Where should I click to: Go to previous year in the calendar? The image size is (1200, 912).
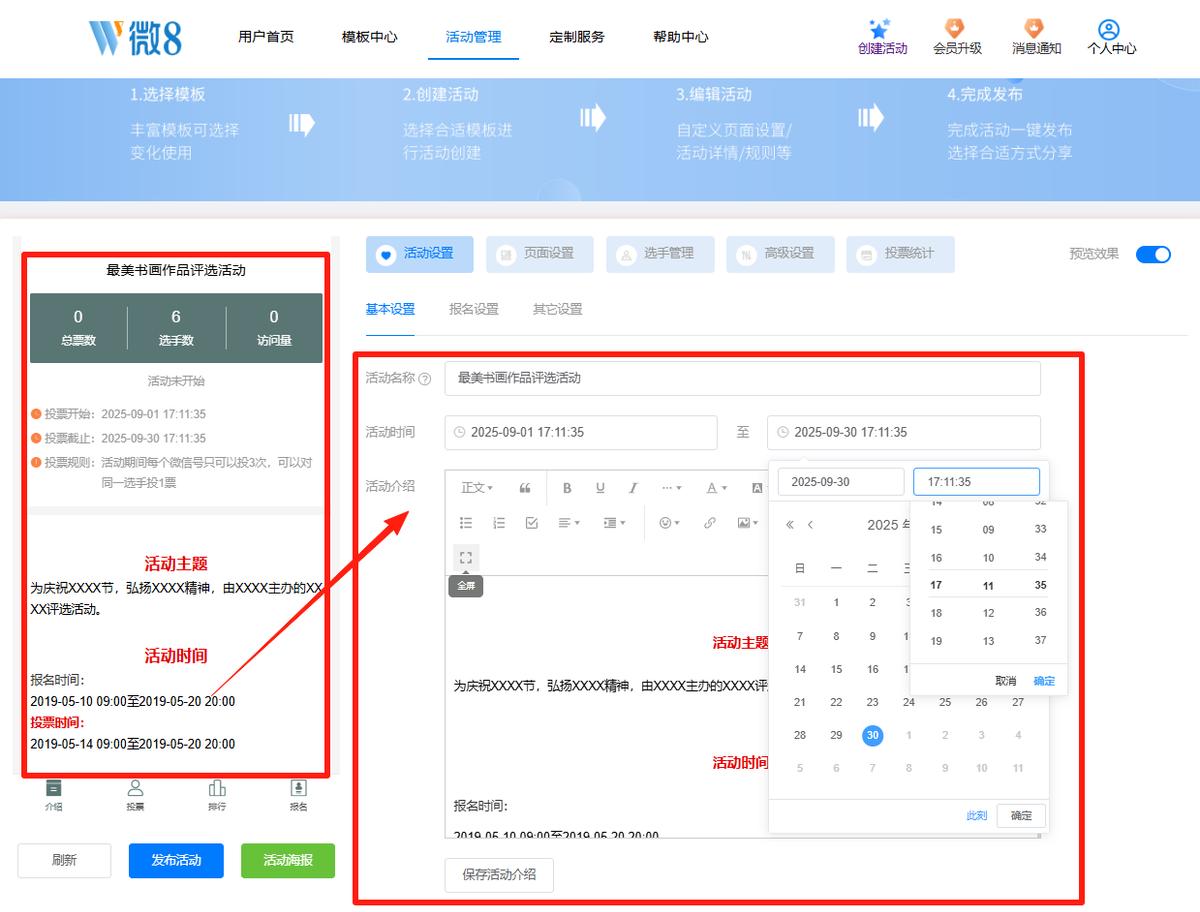[790, 525]
